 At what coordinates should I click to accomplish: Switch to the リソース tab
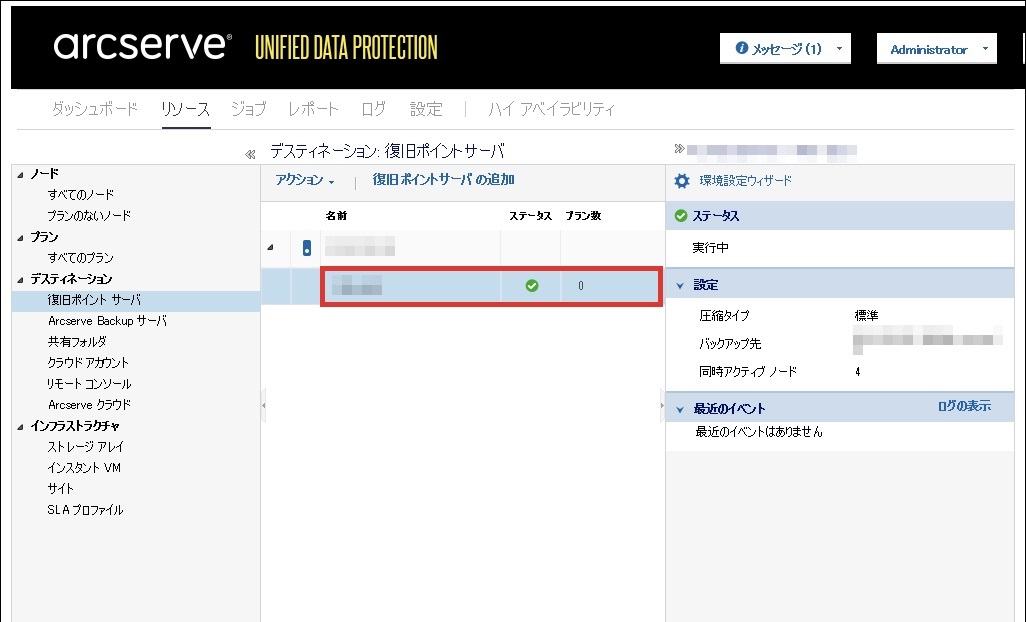click(x=186, y=109)
